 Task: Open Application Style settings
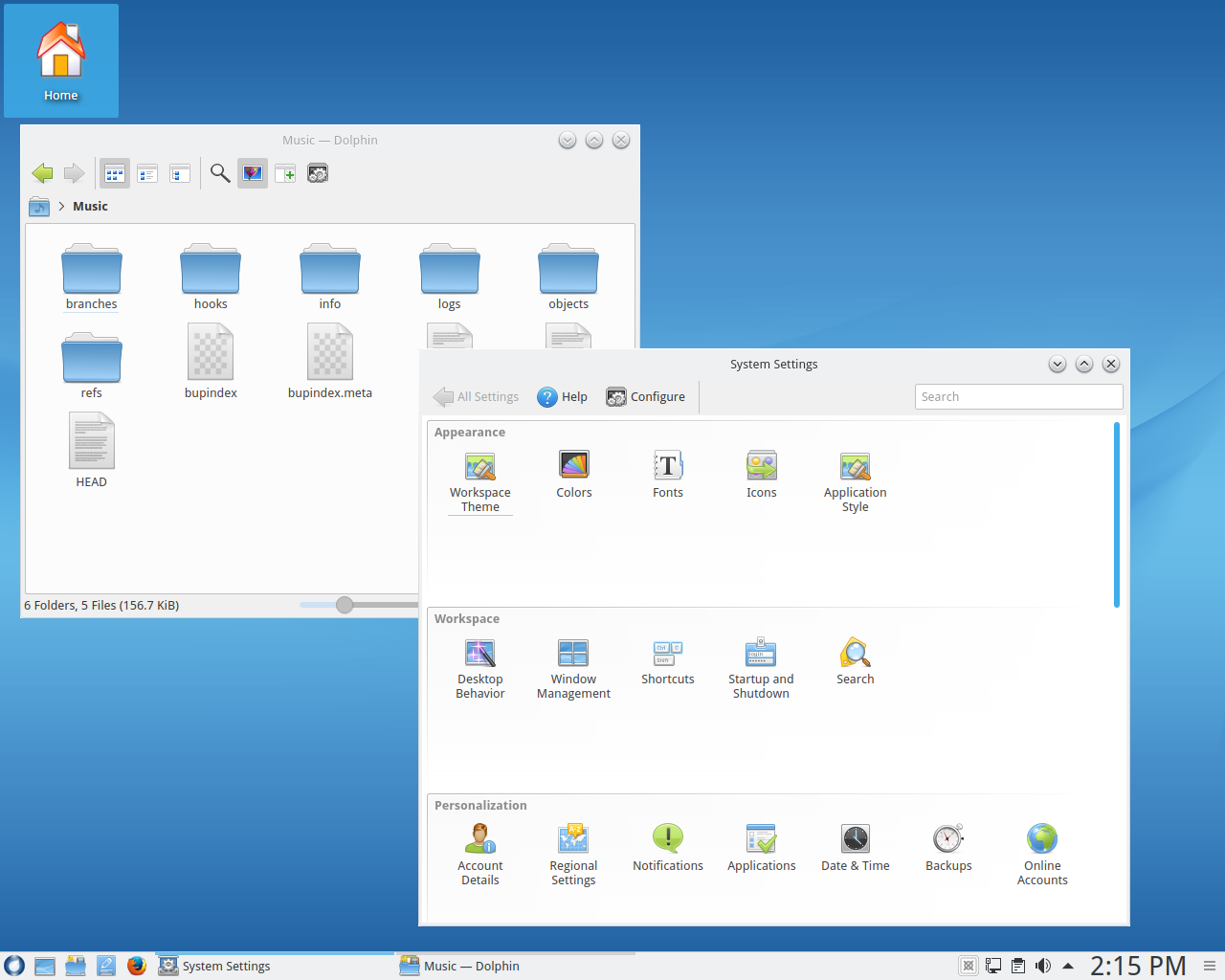coord(856,482)
